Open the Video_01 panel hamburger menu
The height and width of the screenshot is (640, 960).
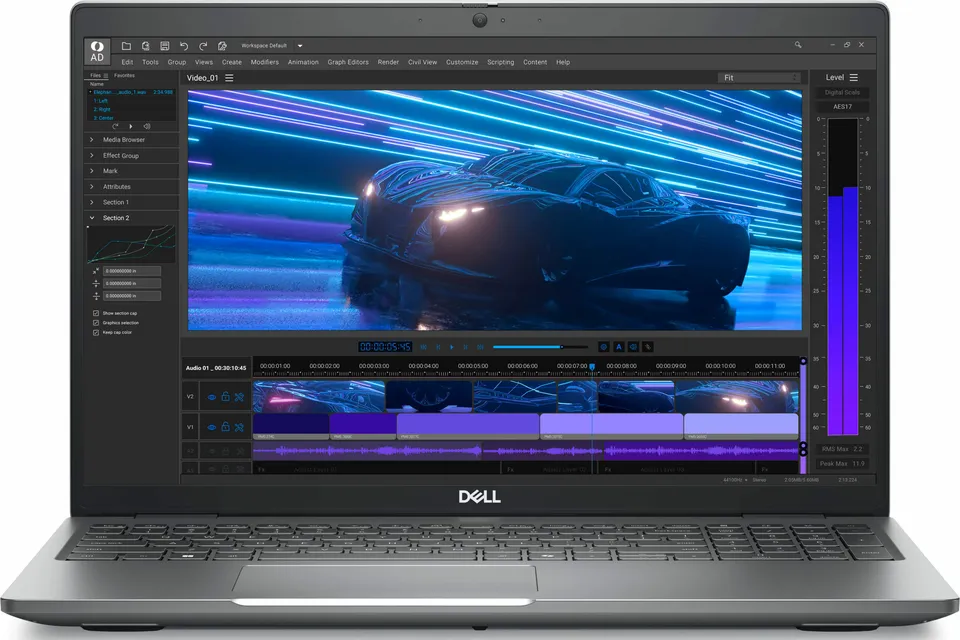click(x=229, y=78)
